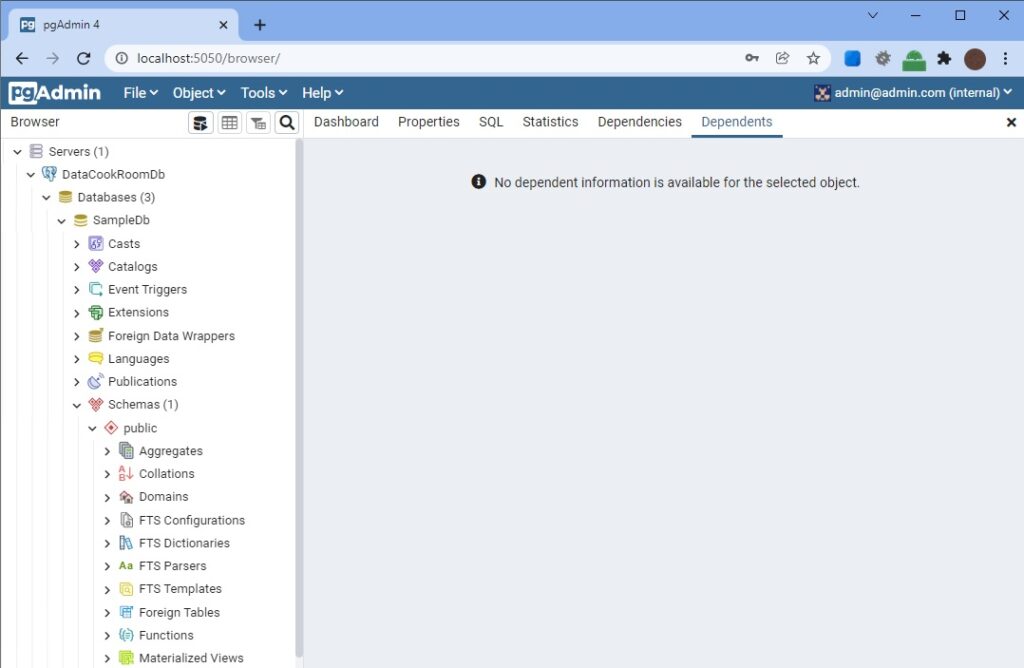Bookmark this page with the star
This screenshot has width=1024, height=668.
(813, 58)
